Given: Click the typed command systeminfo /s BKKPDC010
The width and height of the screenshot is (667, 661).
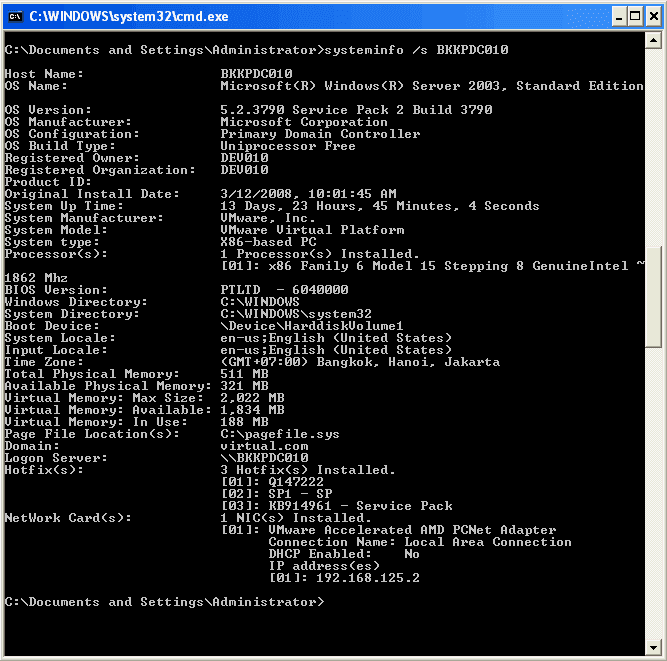Looking at the screenshot, I should (x=416, y=50).
